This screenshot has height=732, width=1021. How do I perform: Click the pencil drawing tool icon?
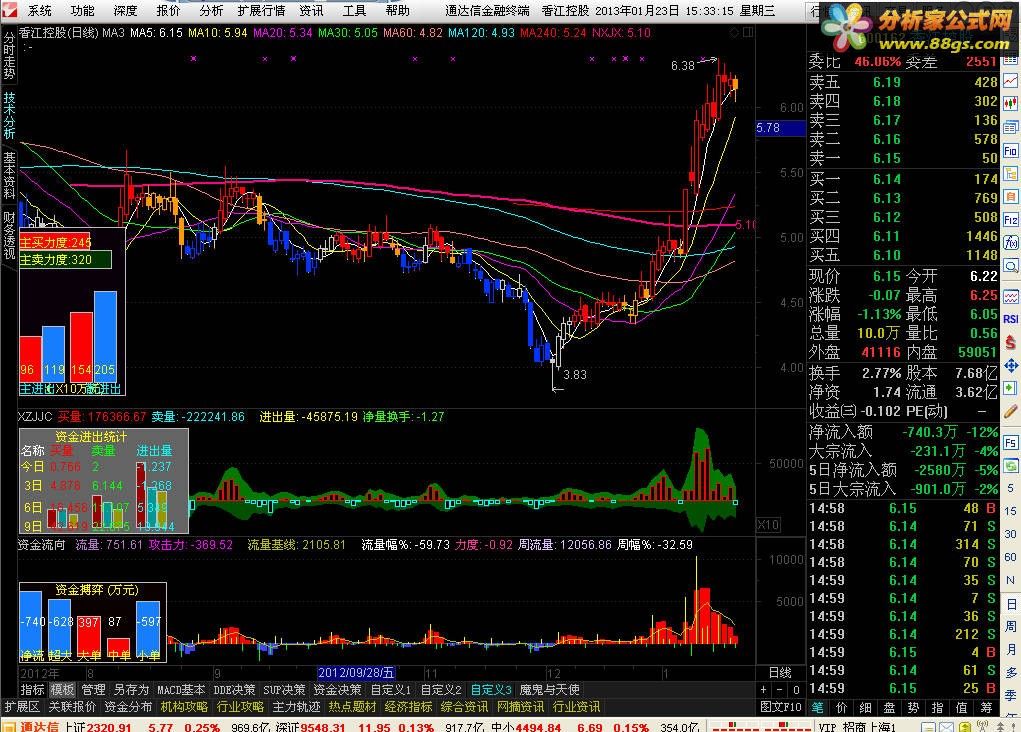point(1011,411)
